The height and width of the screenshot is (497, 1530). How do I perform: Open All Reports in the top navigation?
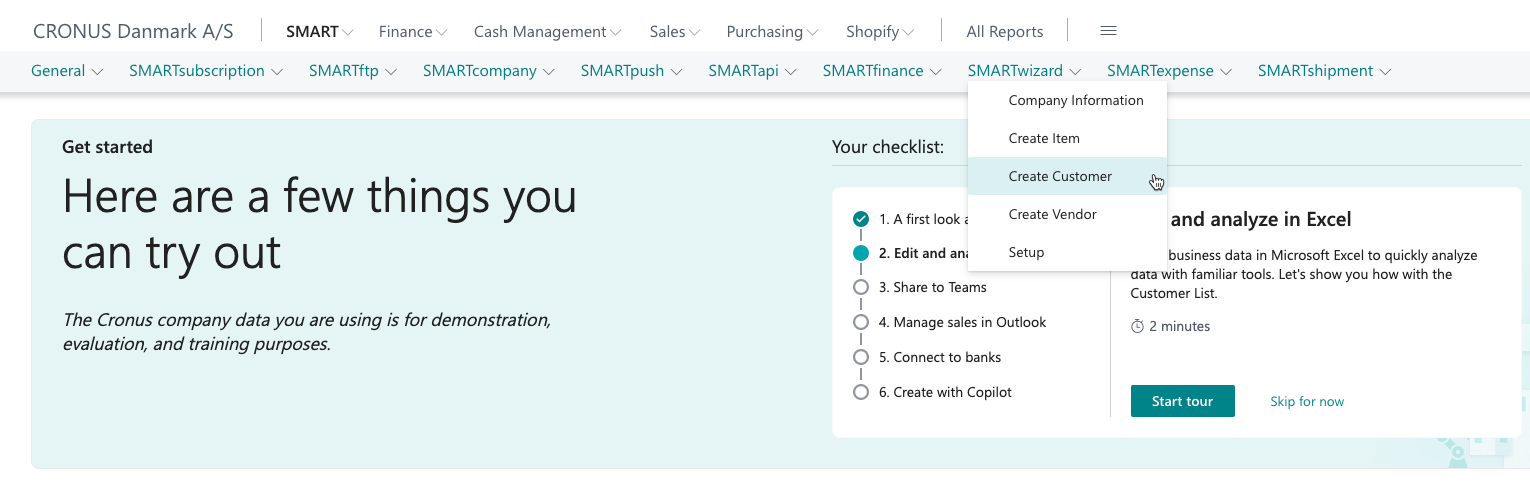point(1004,32)
